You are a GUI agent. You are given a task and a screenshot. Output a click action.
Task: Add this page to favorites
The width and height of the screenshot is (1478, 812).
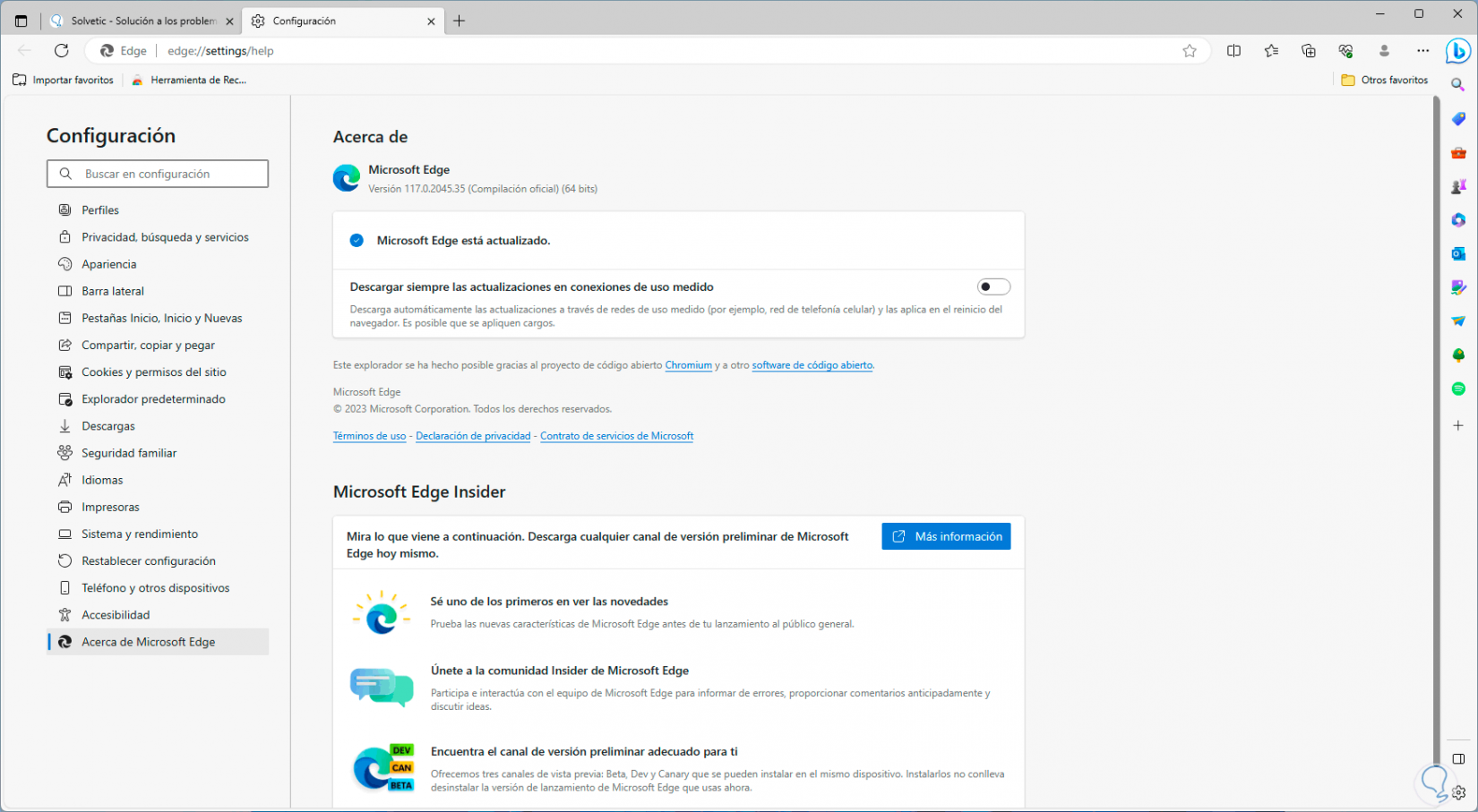pyautogui.click(x=1190, y=51)
